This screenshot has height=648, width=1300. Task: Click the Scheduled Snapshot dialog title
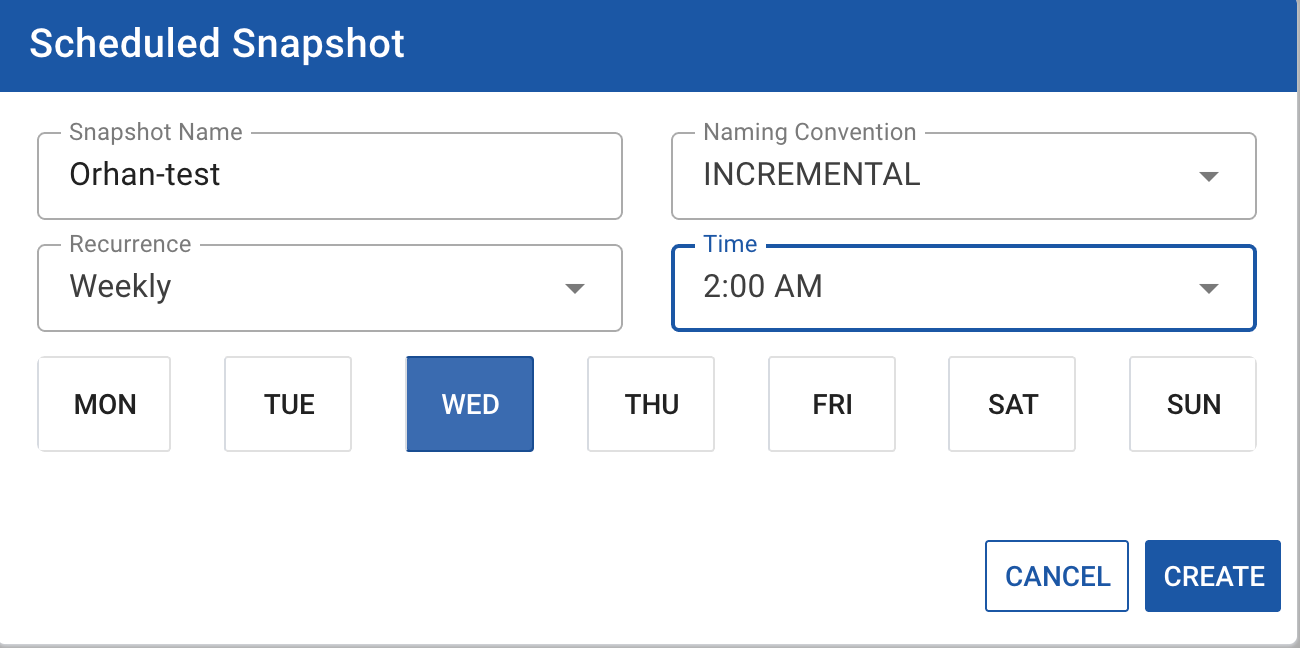click(x=217, y=45)
